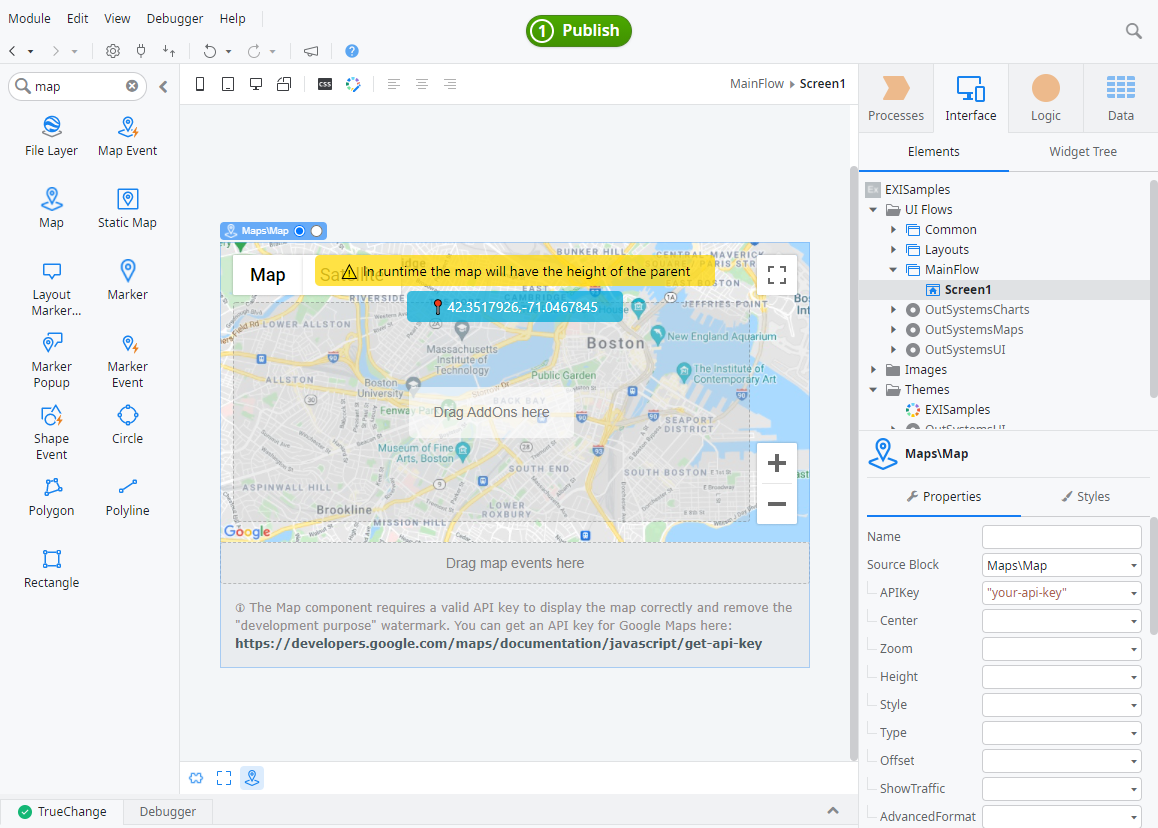The width and height of the screenshot is (1158, 828).
Task: Collapse the MainFlow node
Action: (x=894, y=270)
